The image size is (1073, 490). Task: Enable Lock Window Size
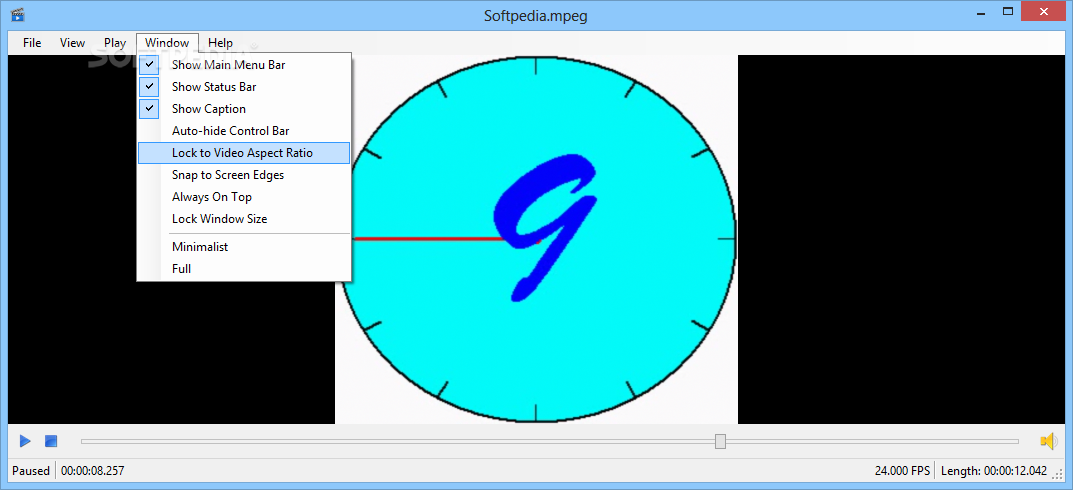[x=244, y=219]
